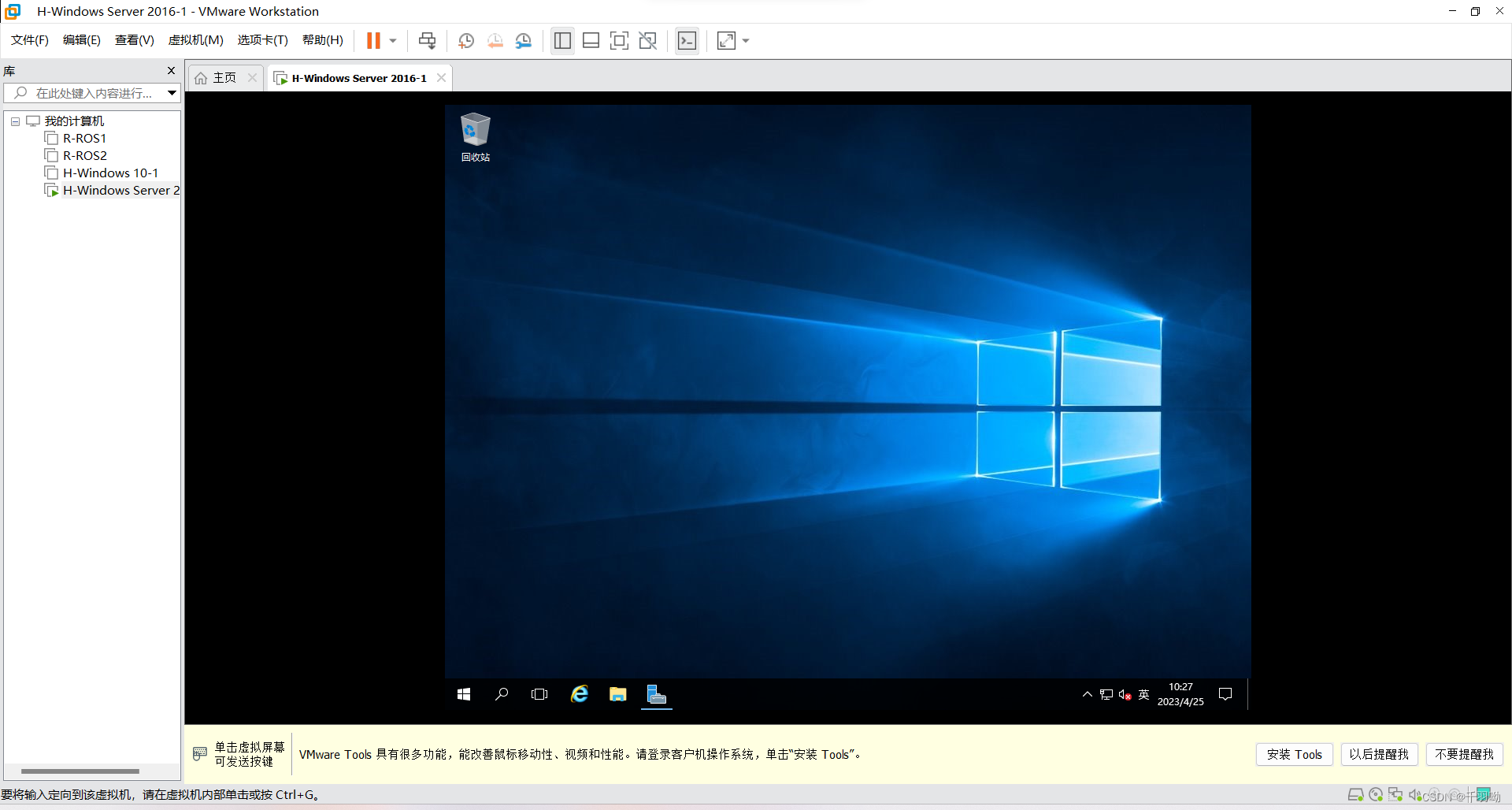1512x810 pixels.
Task: Launch Internet Explorer from the guest taskbar
Action: pyautogui.click(x=580, y=694)
